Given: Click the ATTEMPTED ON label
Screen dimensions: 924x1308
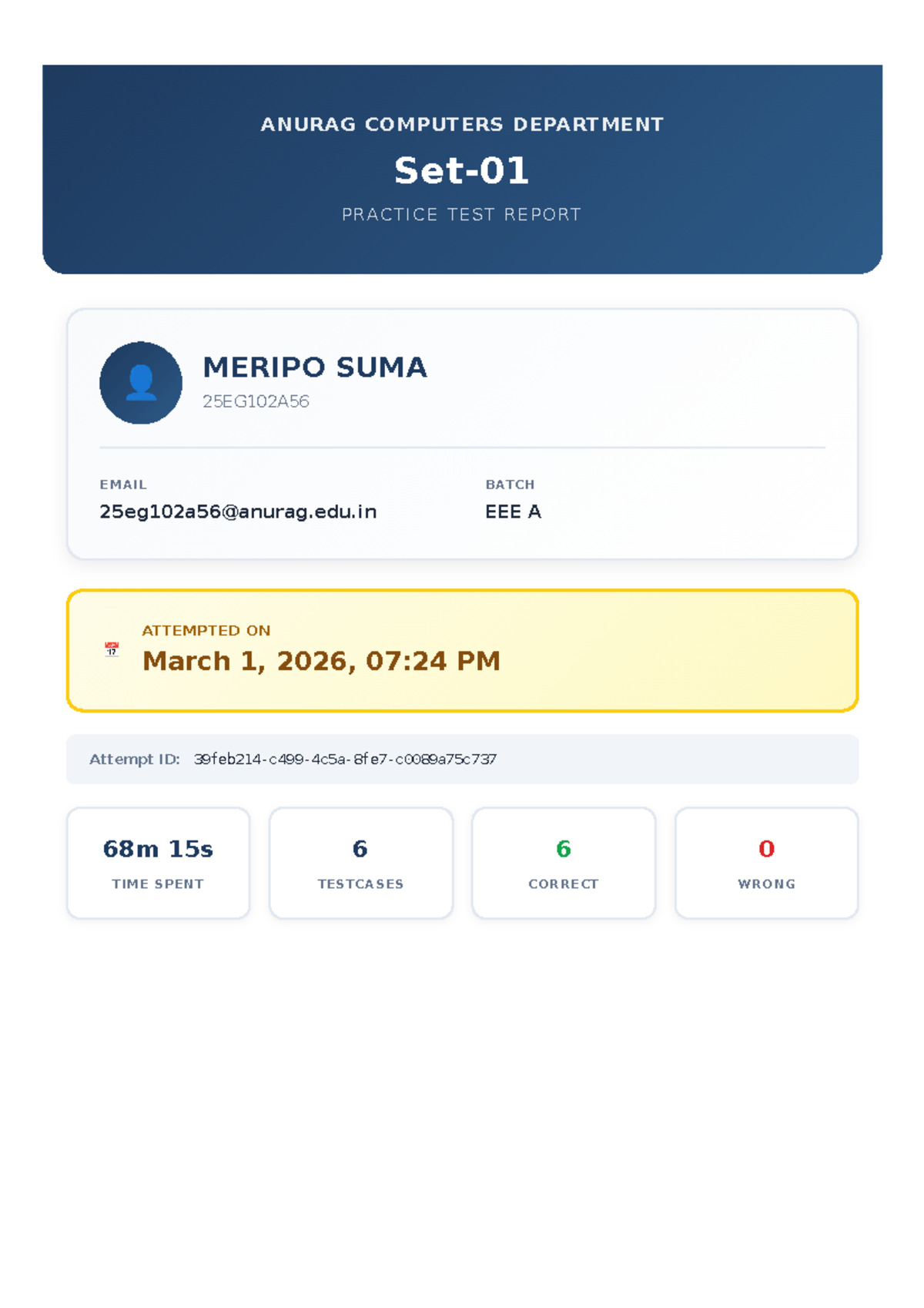Looking at the screenshot, I should coord(206,630).
